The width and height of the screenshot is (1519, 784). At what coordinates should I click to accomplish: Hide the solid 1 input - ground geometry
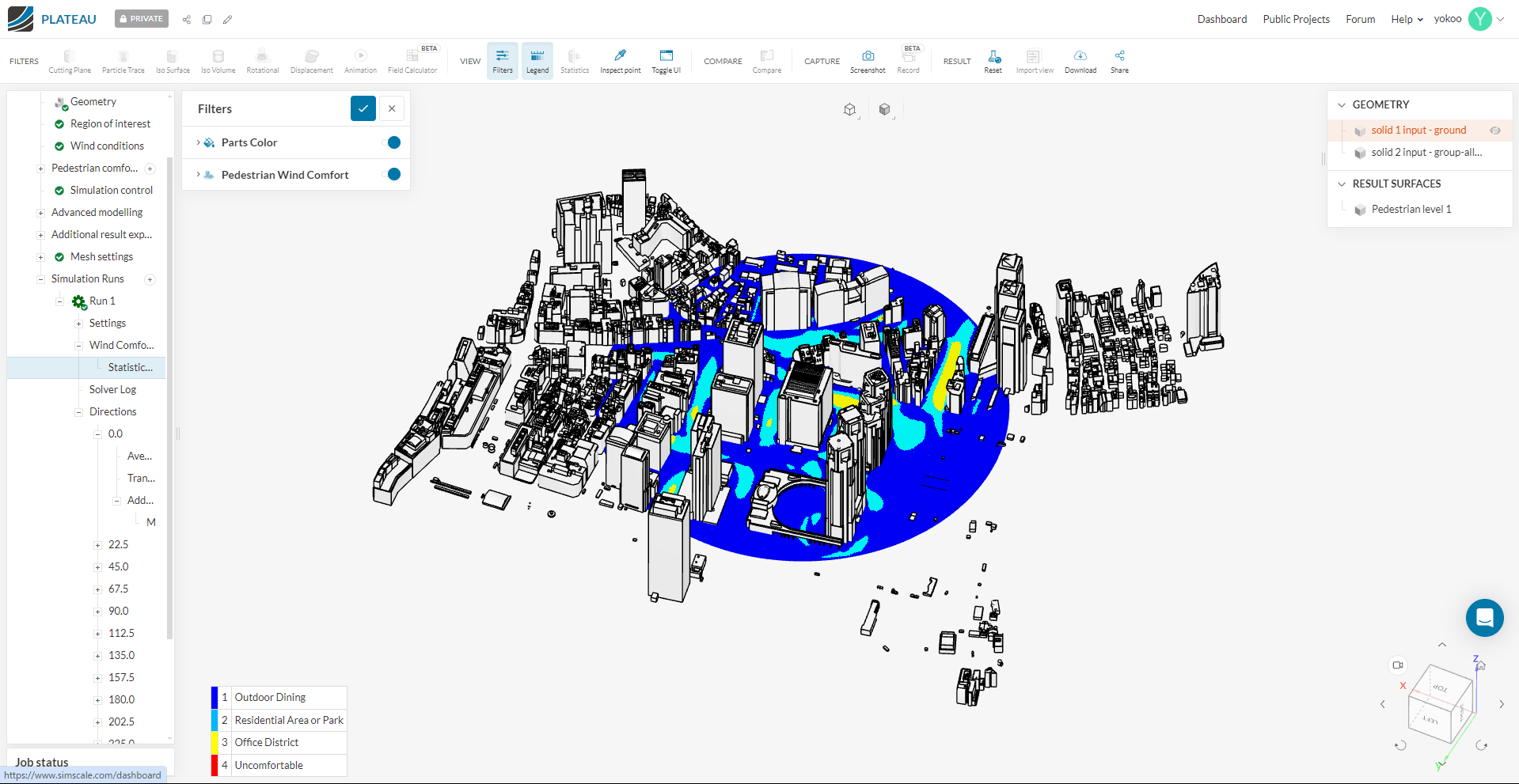[x=1495, y=131]
